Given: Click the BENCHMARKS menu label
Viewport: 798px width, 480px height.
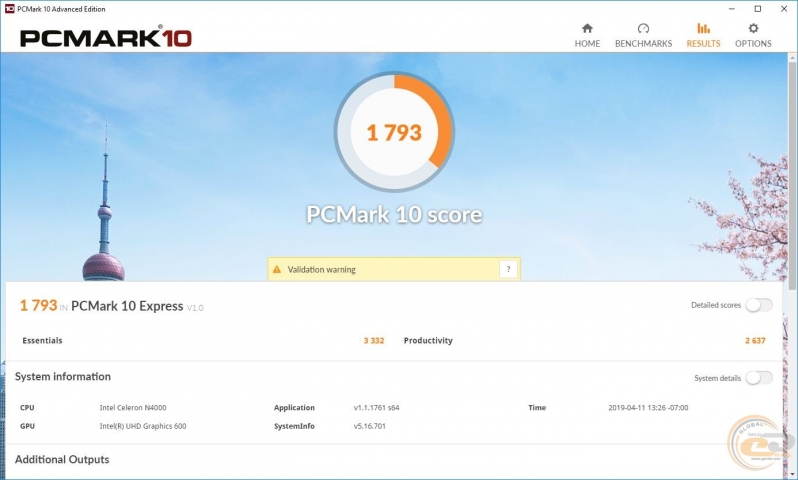Looking at the screenshot, I should (x=643, y=44).
